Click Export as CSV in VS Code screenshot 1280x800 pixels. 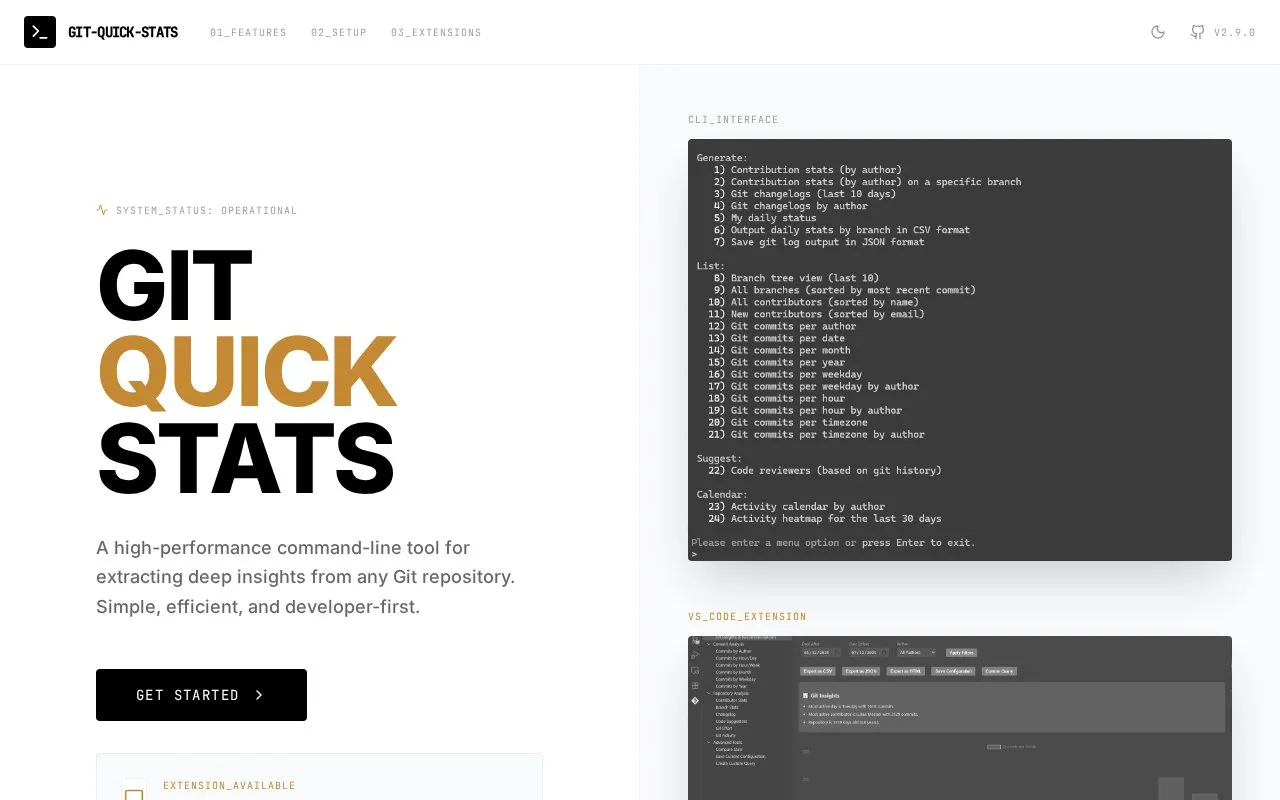pyautogui.click(x=818, y=671)
